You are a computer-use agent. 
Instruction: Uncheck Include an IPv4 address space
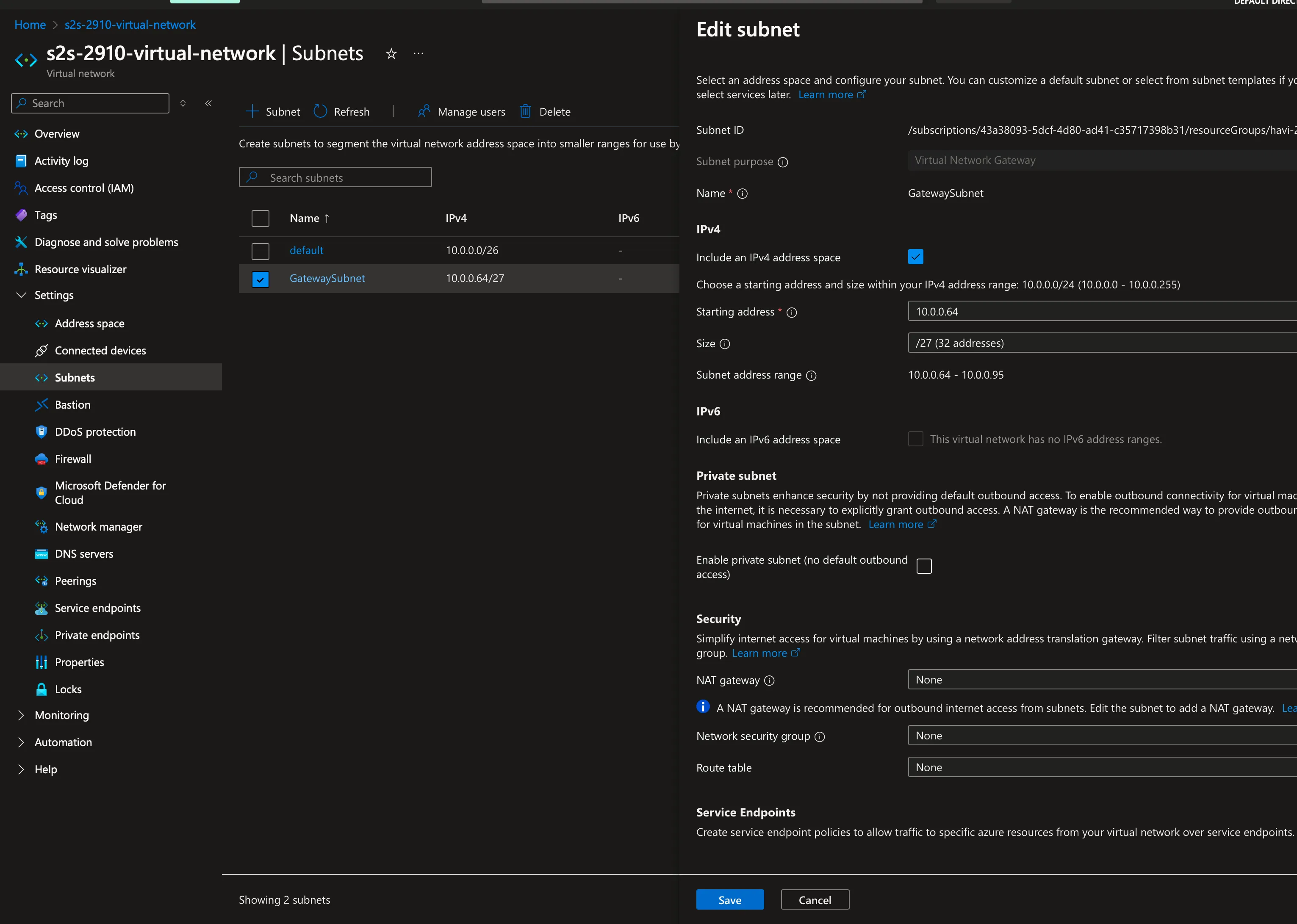point(915,257)
